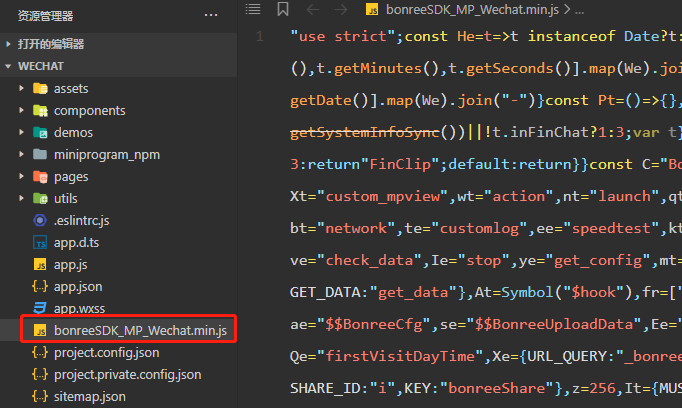Collapse the WECHAT project root
The image size is (682, 408).
click(10, 66)
